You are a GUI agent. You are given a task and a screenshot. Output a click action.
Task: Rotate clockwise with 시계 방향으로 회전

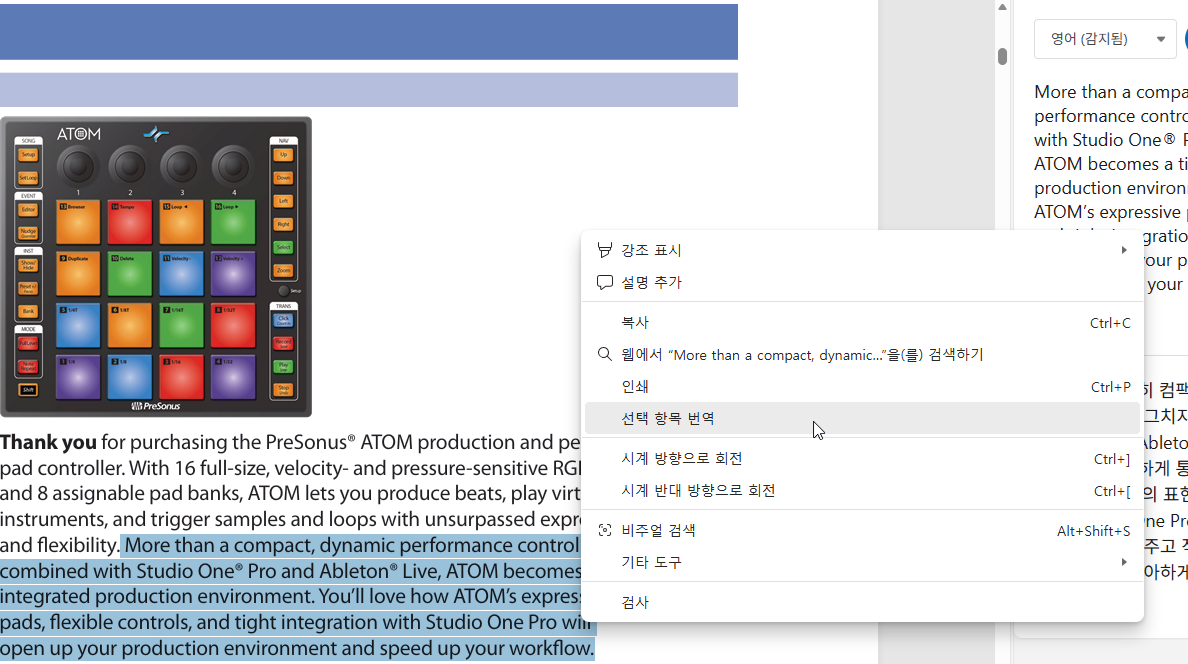click(x=682, y=458)
